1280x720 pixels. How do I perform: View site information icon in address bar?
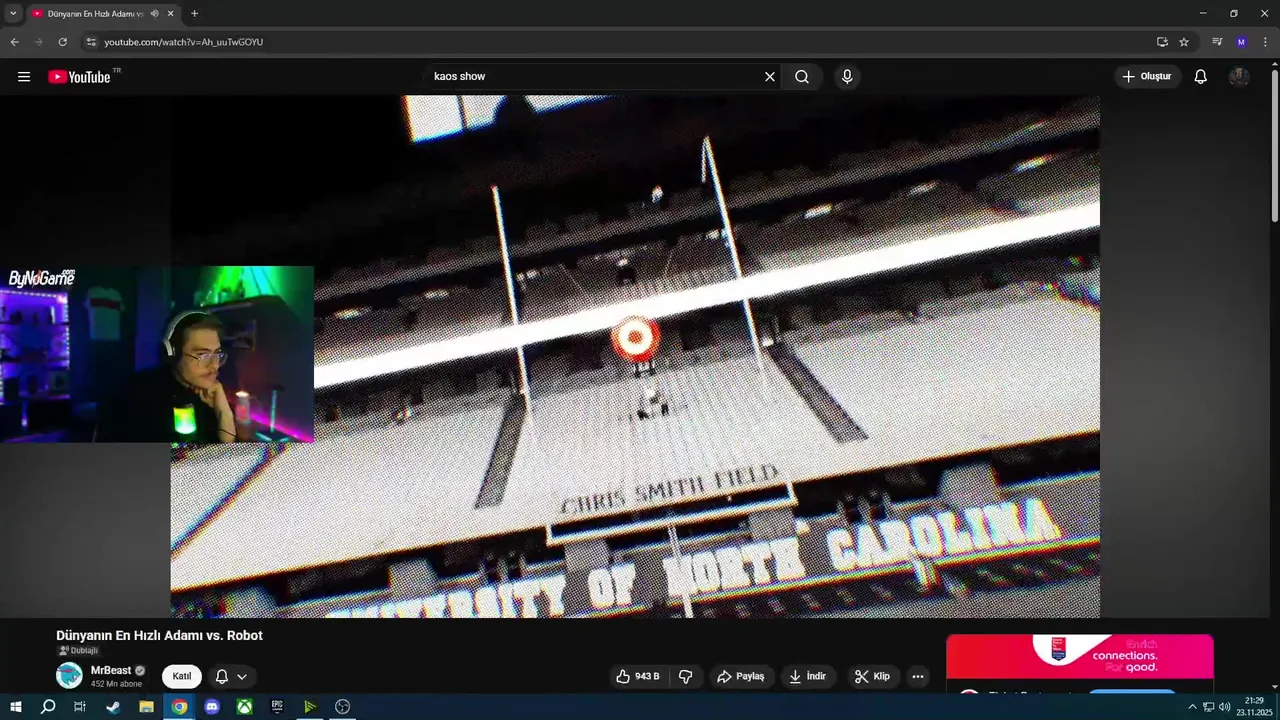point(91,42)
